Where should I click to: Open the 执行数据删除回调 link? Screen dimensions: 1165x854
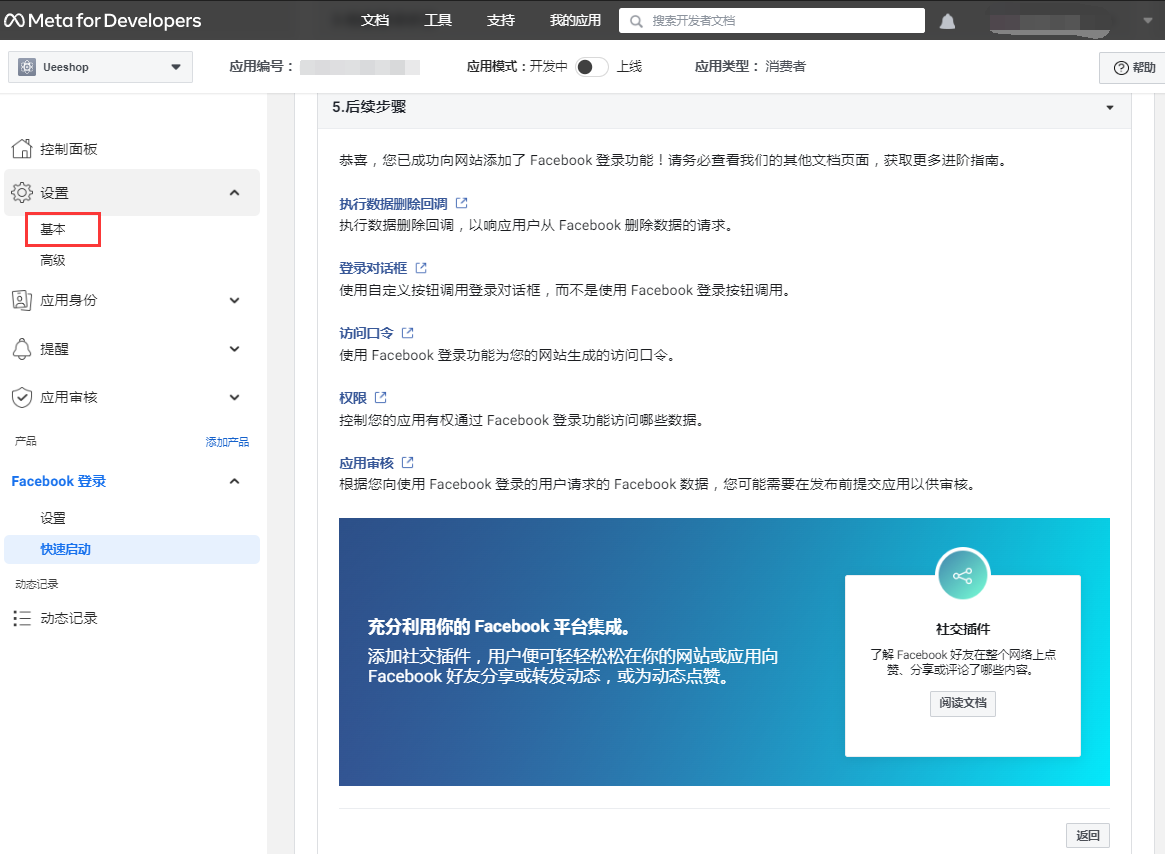[394, 204]
